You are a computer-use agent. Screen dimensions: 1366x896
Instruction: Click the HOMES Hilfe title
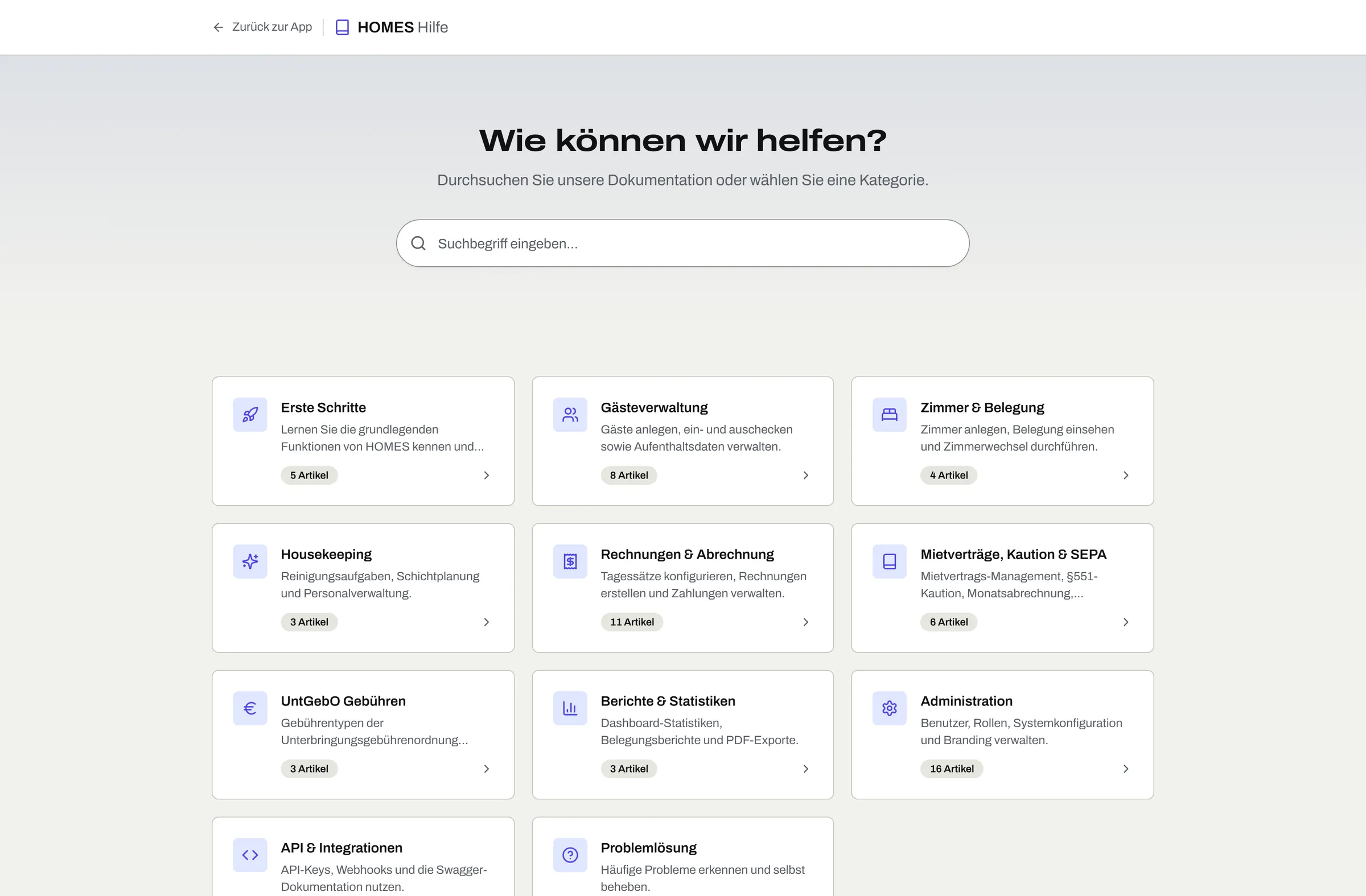tap(402, 27)
